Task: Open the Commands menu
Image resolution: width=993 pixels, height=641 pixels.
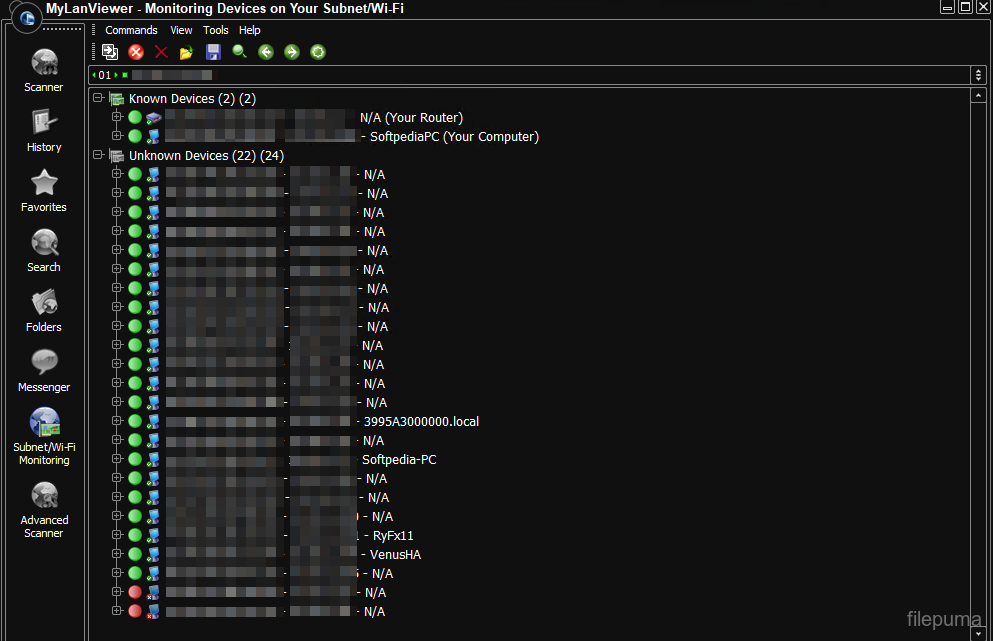Action: pos(131,31)
